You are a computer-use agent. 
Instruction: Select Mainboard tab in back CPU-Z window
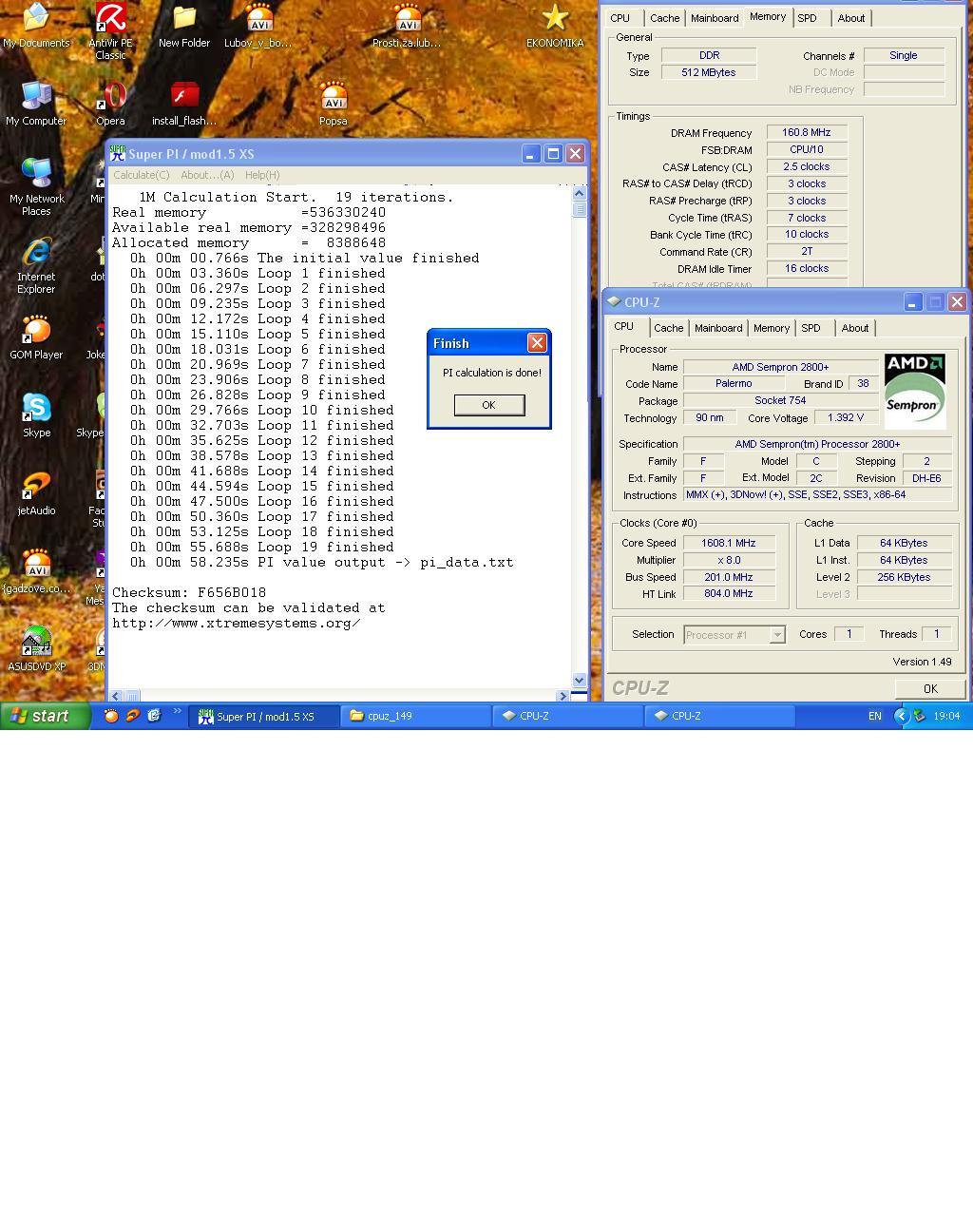tap(715, 18)
